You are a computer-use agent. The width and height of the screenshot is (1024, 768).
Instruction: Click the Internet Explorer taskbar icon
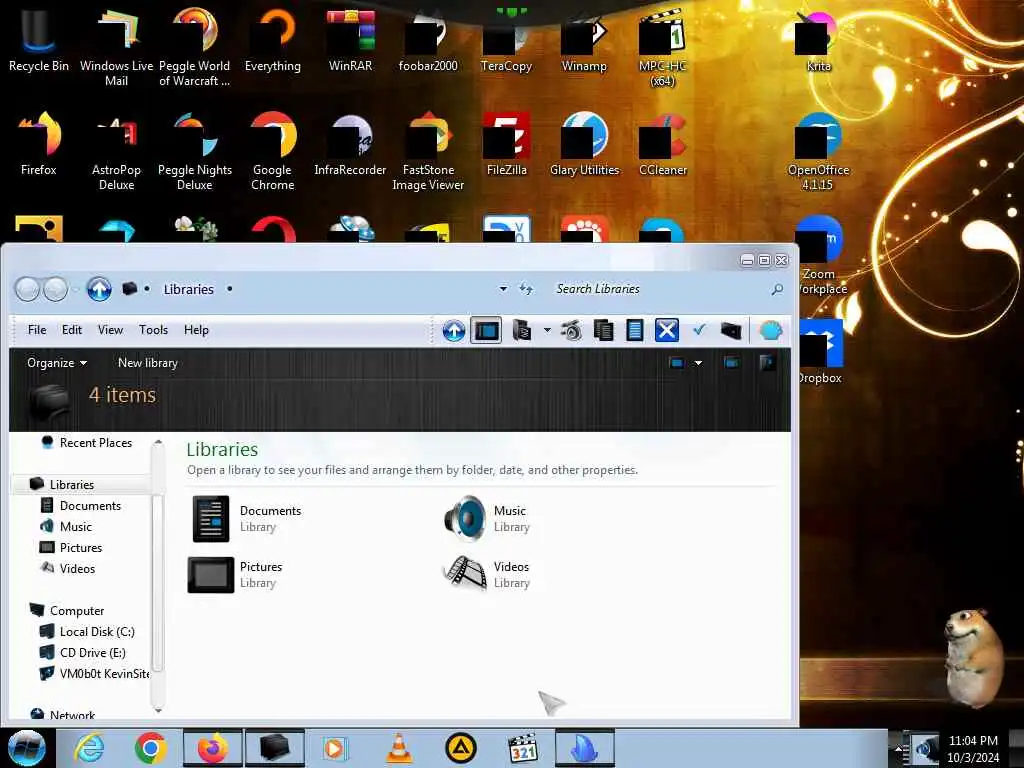[89, 748]
